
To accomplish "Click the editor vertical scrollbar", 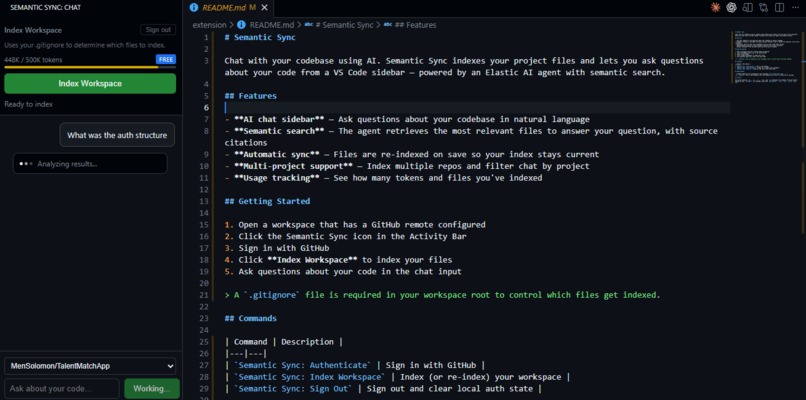I will (x=803, y=216).
